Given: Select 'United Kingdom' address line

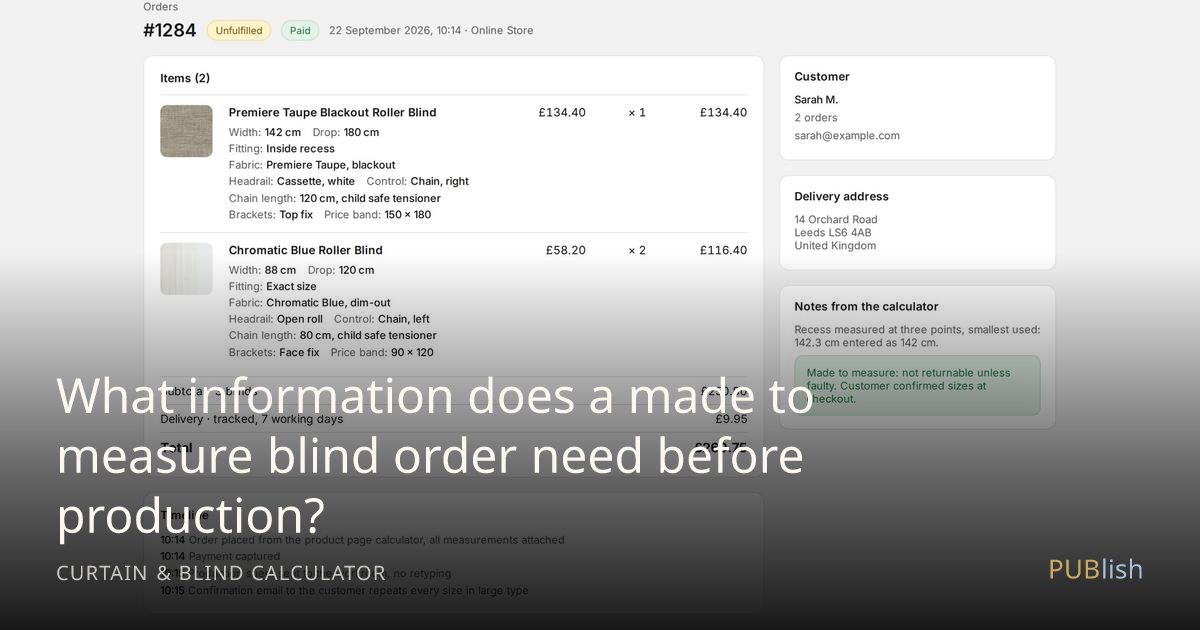Looking at the screenshot, I should (835, 245).
